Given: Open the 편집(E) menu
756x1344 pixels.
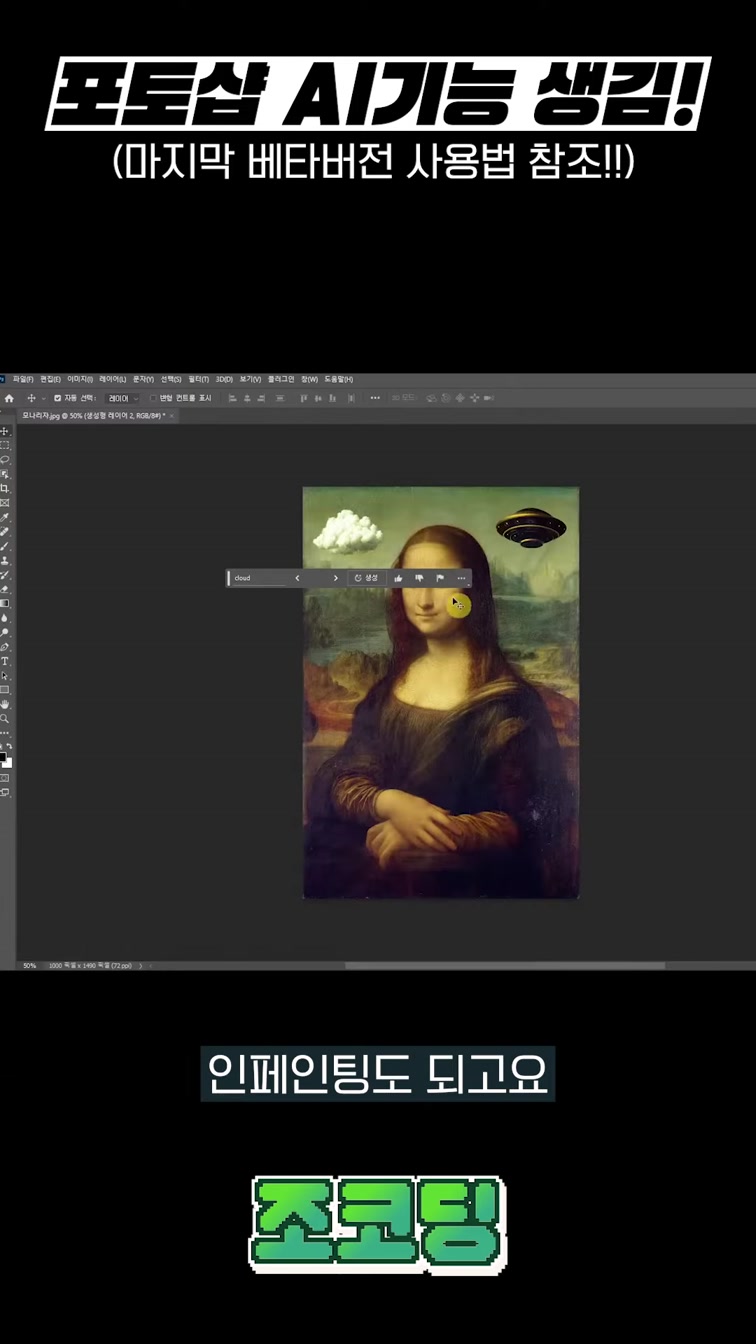Looking at the screenshot, I should [x=51, y=379].
